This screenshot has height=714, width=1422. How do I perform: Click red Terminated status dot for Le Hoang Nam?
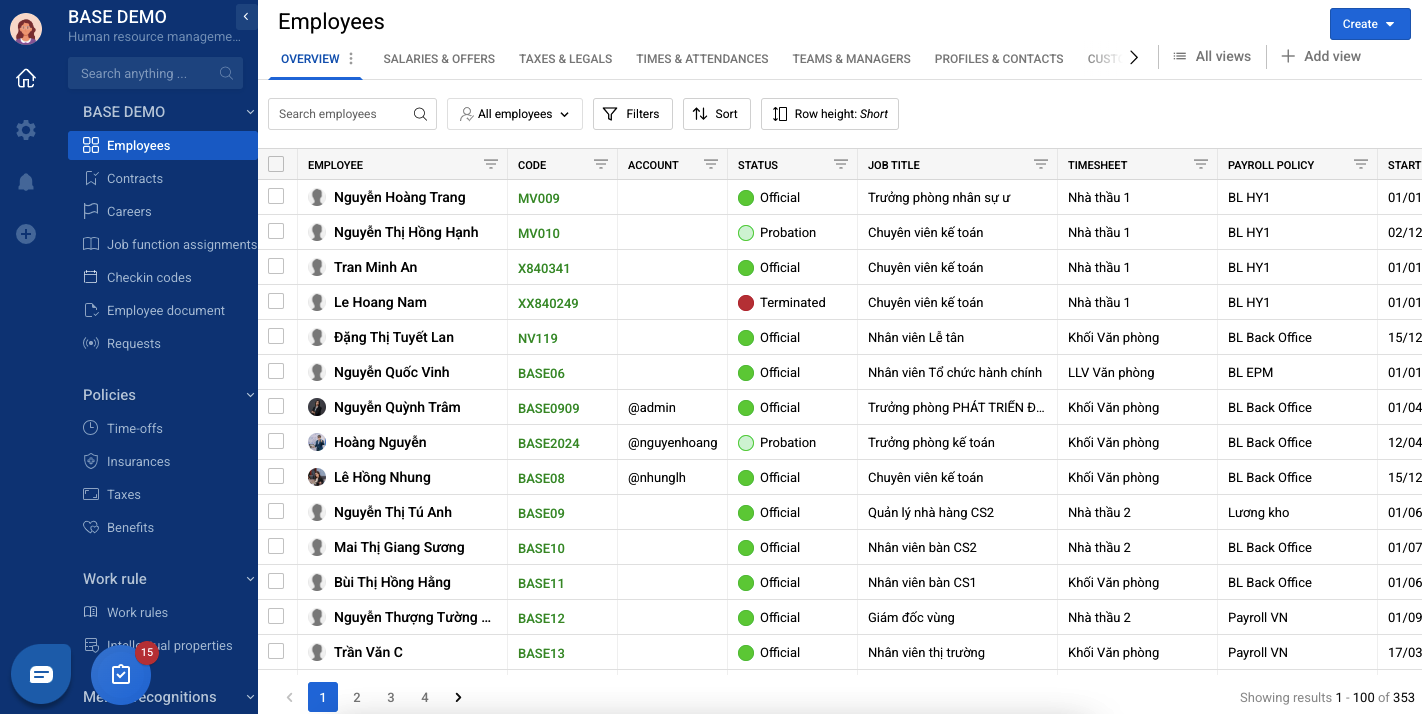pyautogui.click(x=745, y=302)
